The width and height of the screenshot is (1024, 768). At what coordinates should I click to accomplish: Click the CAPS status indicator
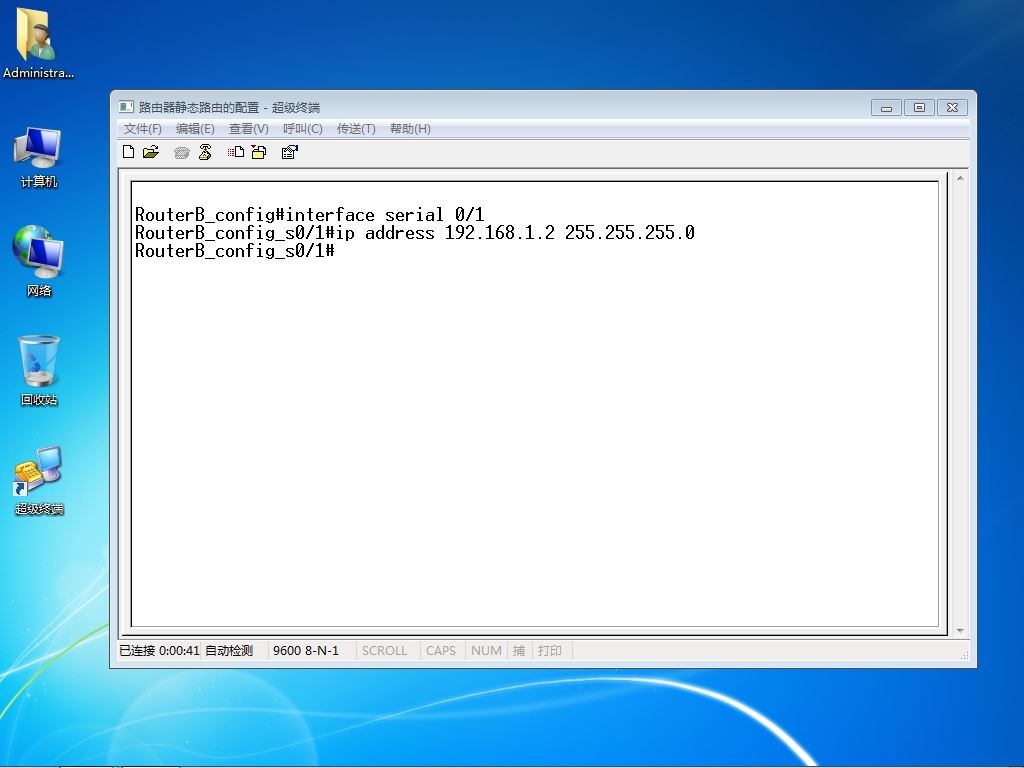[x=441, y=650]
